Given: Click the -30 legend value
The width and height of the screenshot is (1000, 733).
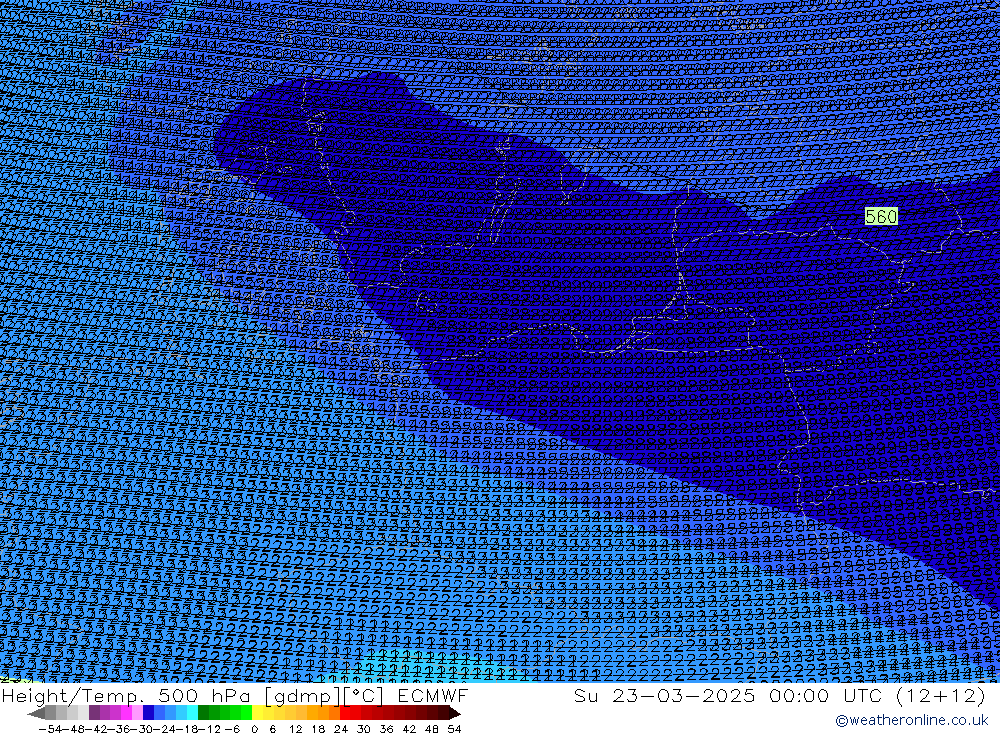Looking at the screenshot, I should [142, 729].
